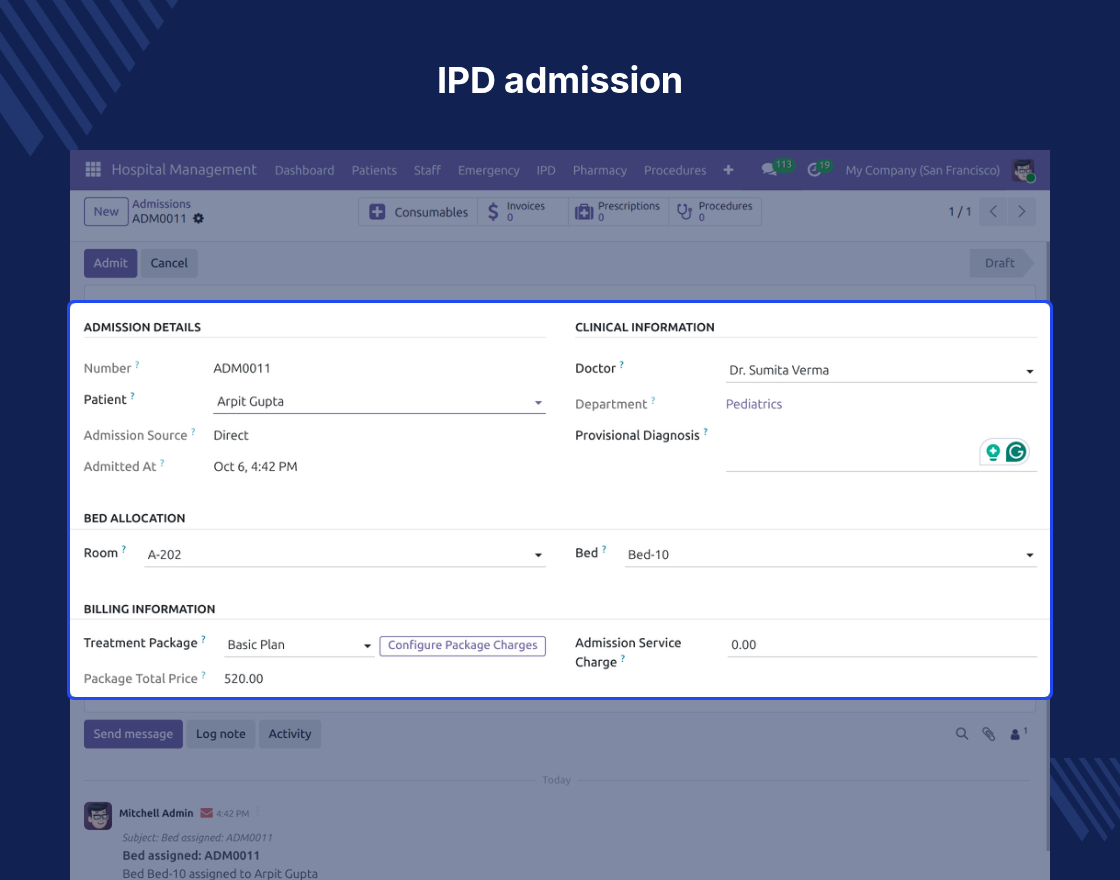The width and height of the screenshot is (1120, 880).
Task: Click the help tooltip beside Room label
Action: point(124,549)
